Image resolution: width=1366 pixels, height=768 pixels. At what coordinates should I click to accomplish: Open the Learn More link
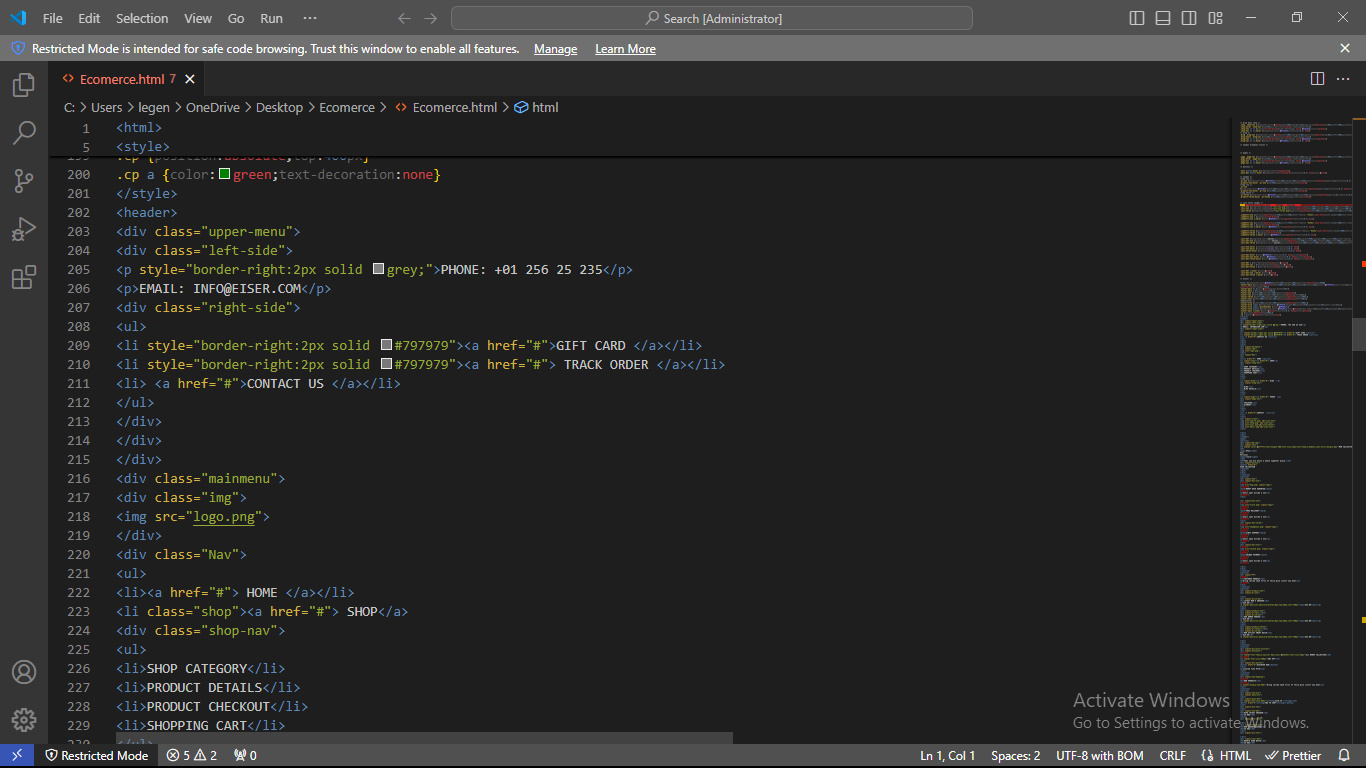pos(625,48)
